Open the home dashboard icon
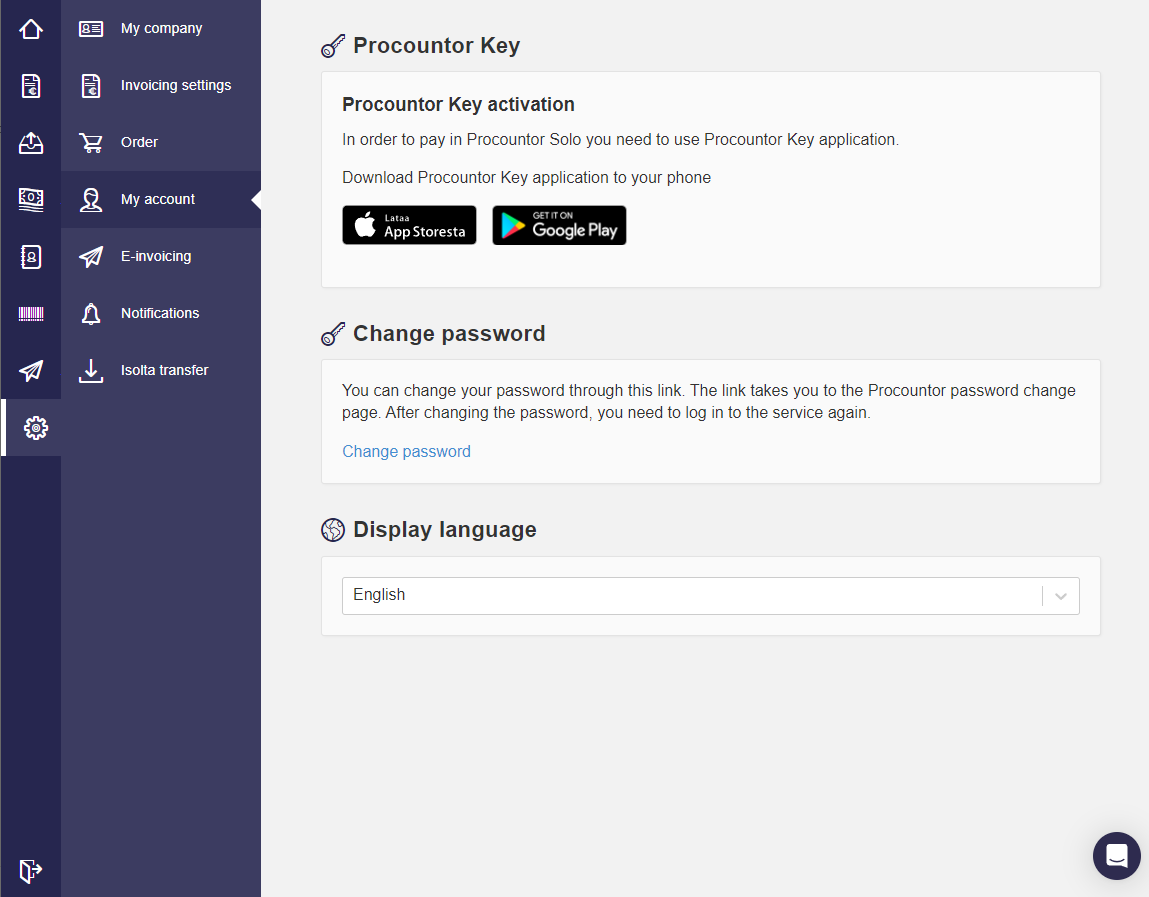 click(x=31, y=29)
